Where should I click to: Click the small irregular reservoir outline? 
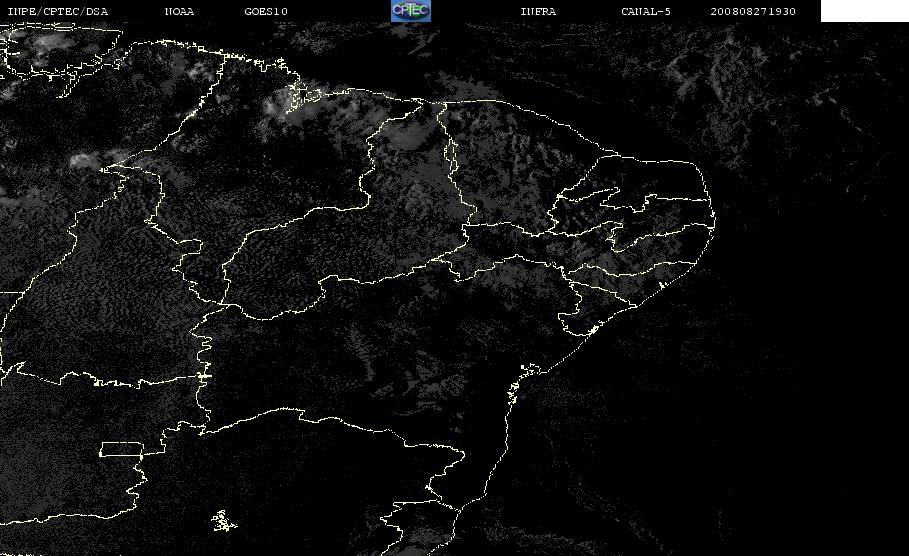pyautogui.click(x=223, y=521)
